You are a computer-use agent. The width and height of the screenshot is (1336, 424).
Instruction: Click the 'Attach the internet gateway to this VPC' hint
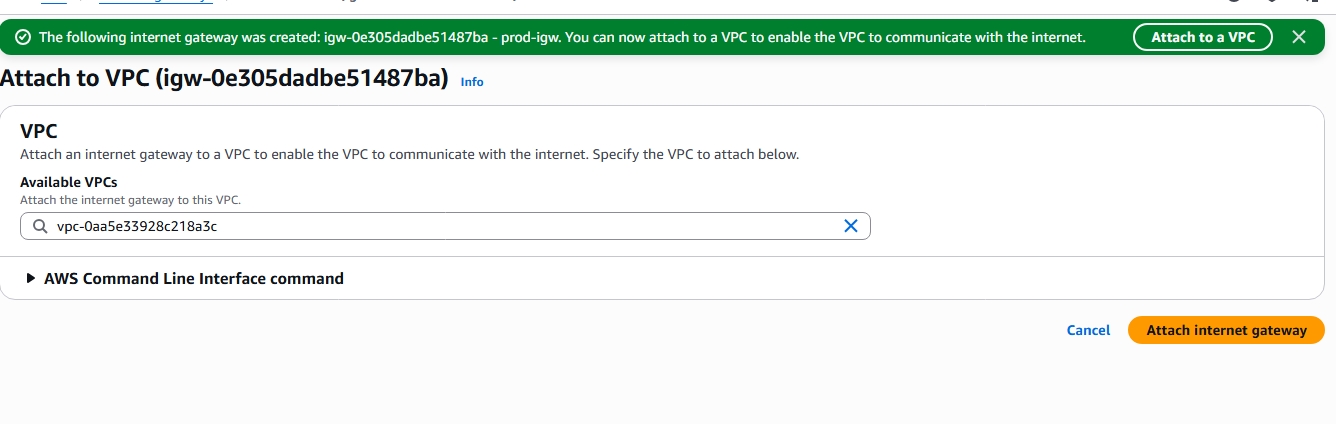click(x=130, y=200)
